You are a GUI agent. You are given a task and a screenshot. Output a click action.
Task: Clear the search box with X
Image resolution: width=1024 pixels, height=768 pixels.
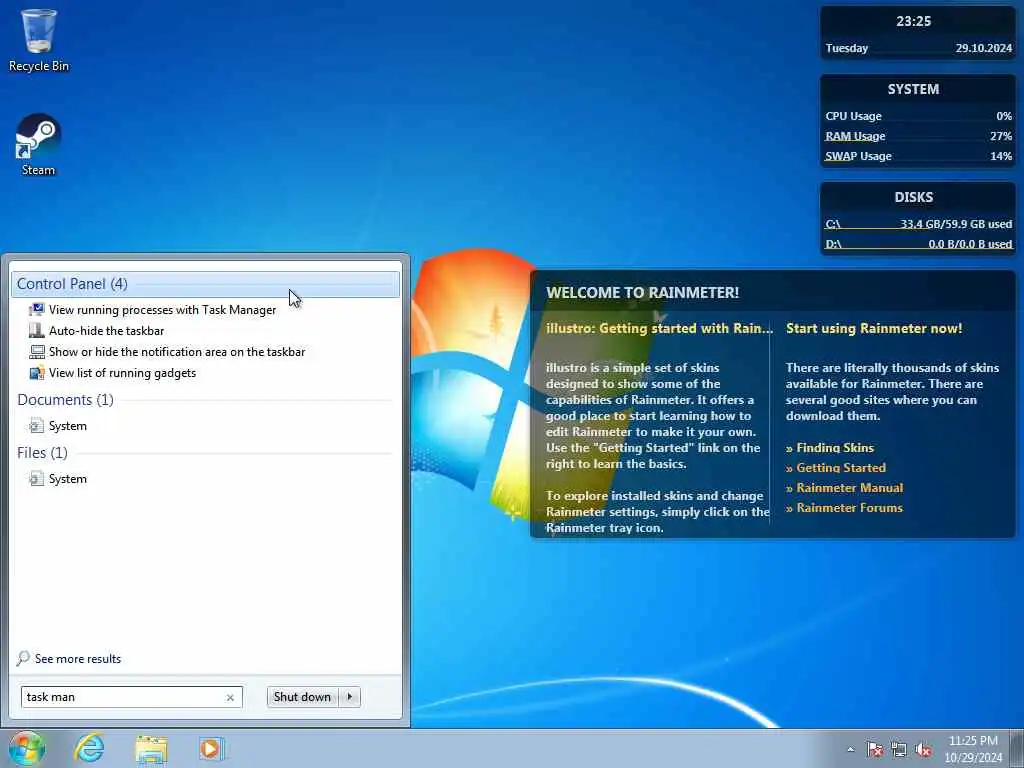tap(230, 697)
